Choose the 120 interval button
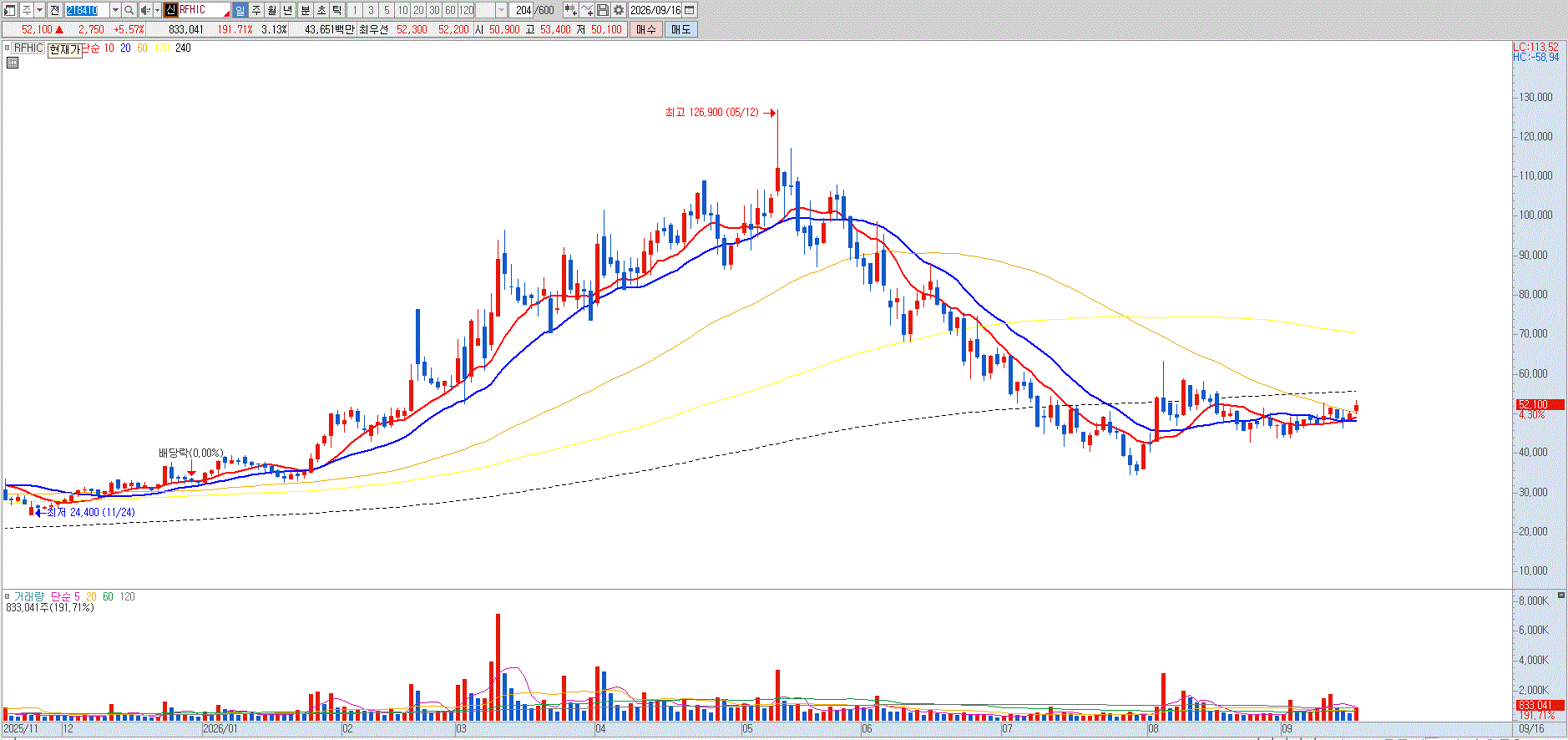The image size is (1568, 740). point(467,10)
